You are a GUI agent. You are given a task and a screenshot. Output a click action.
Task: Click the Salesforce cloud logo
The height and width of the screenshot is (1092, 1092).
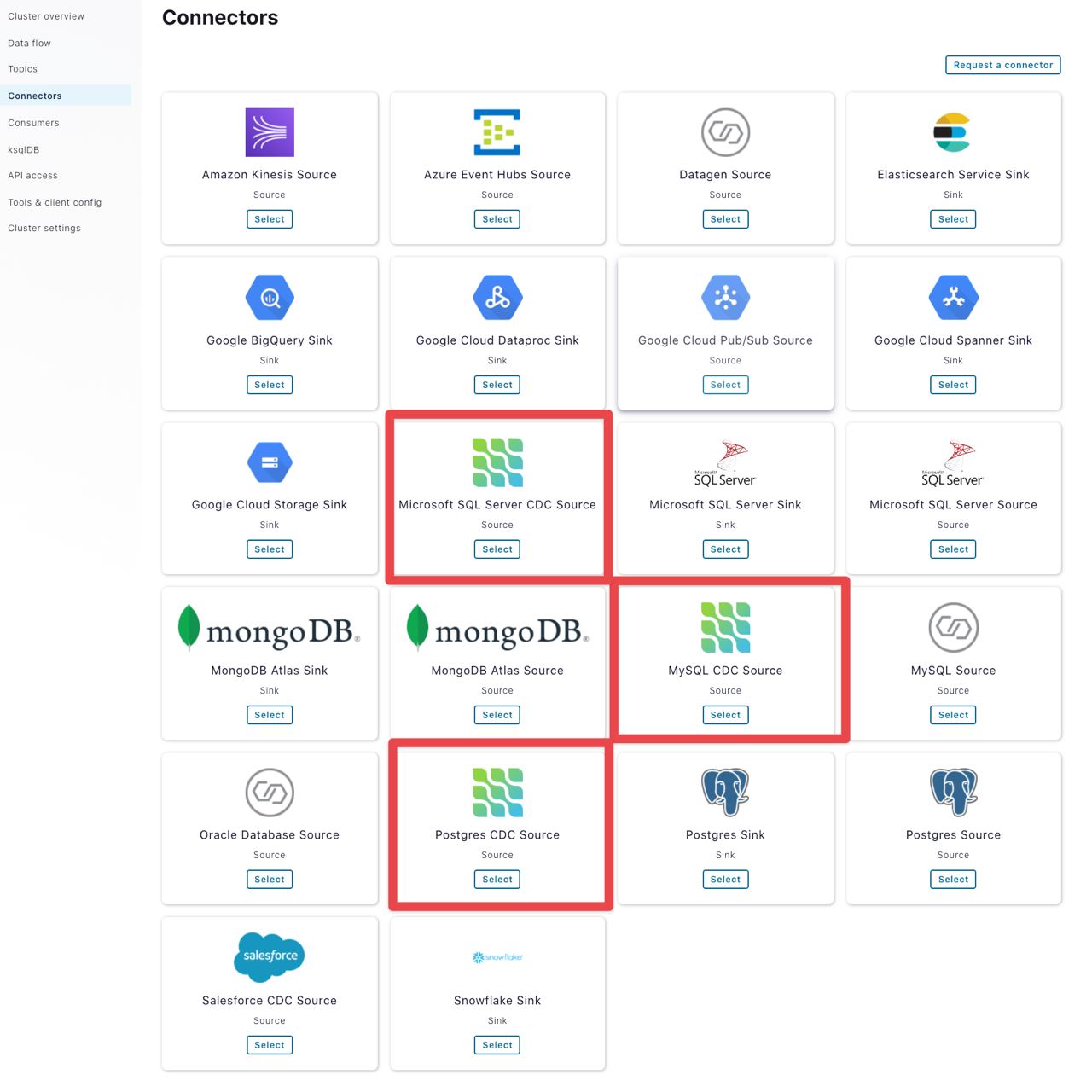pyautogui.click(x=270, y=956)
